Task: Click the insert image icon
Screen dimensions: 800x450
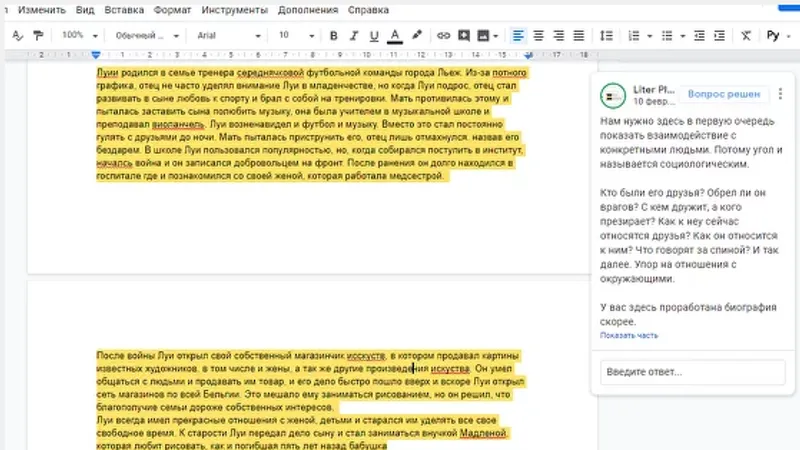Action: [483, 36]
